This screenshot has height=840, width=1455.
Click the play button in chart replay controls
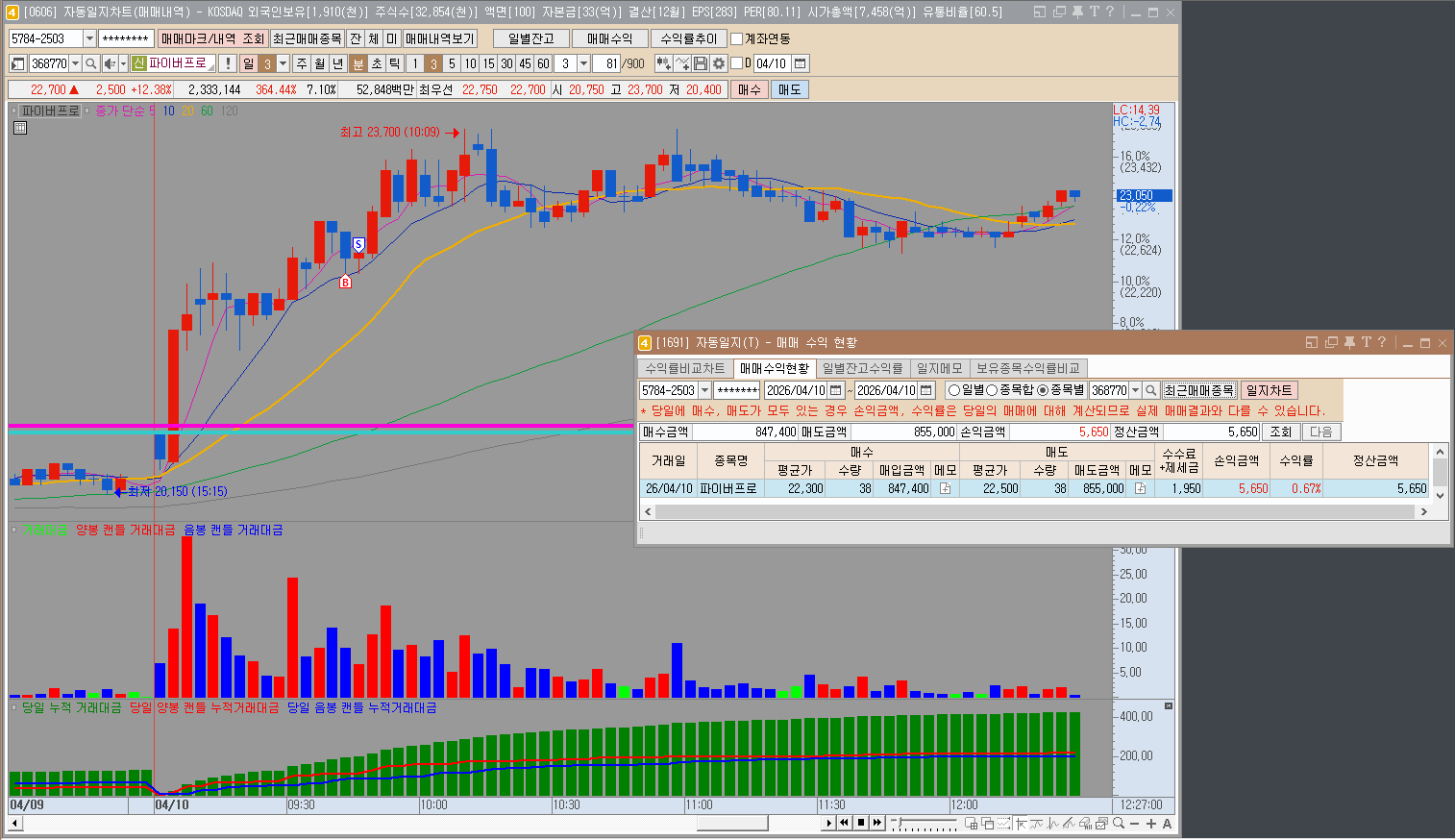click(x=828, y=823)
